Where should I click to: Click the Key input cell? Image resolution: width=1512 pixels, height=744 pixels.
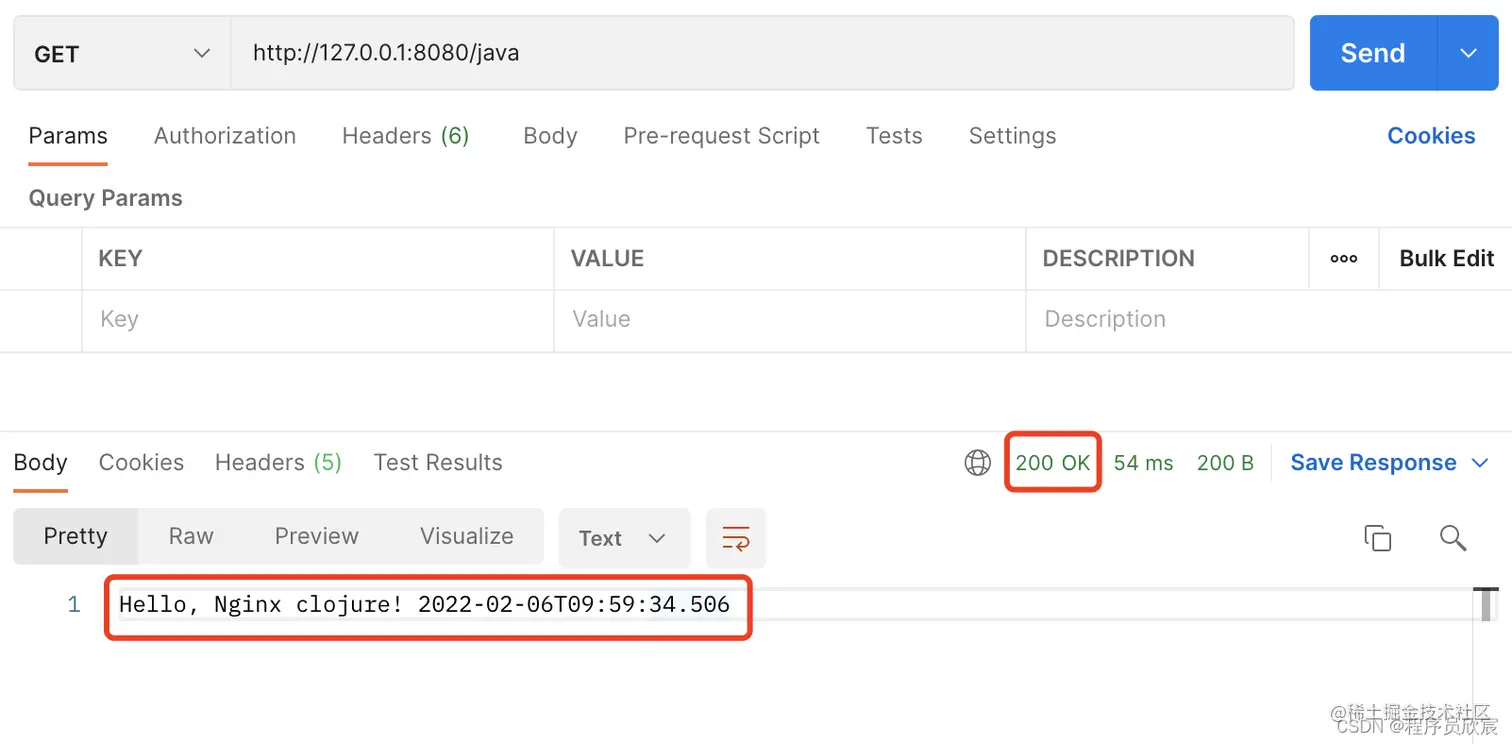318,320
